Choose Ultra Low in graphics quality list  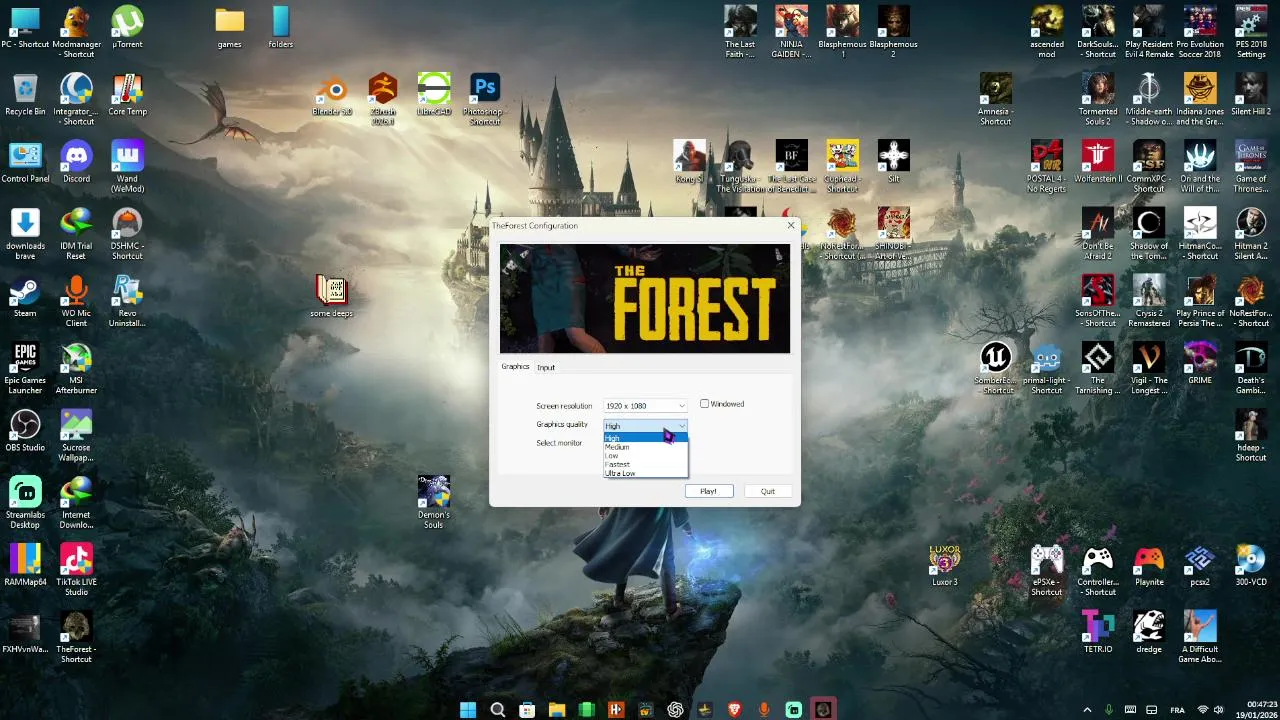645,473
